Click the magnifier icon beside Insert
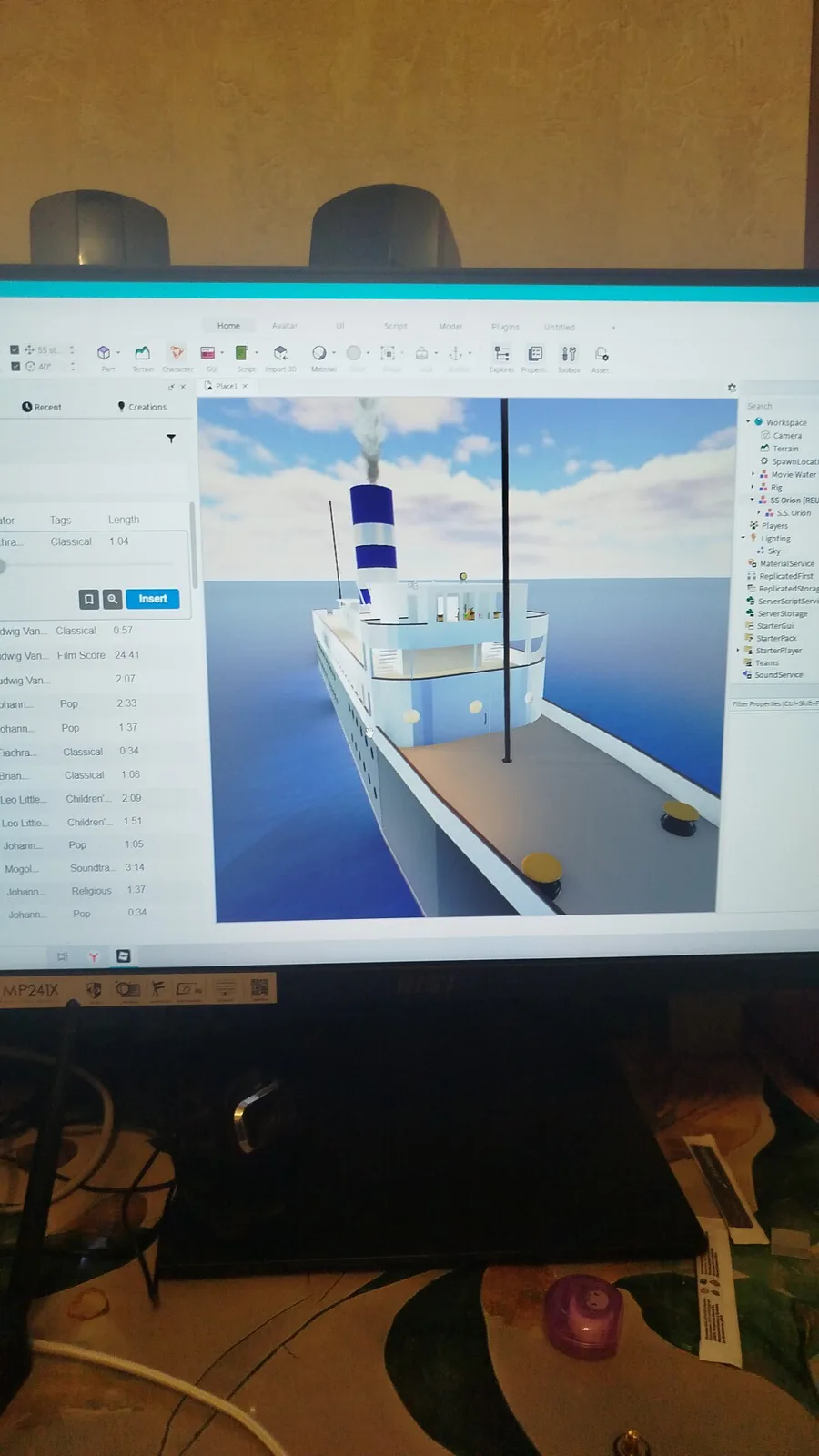 (x=112, y=599)
